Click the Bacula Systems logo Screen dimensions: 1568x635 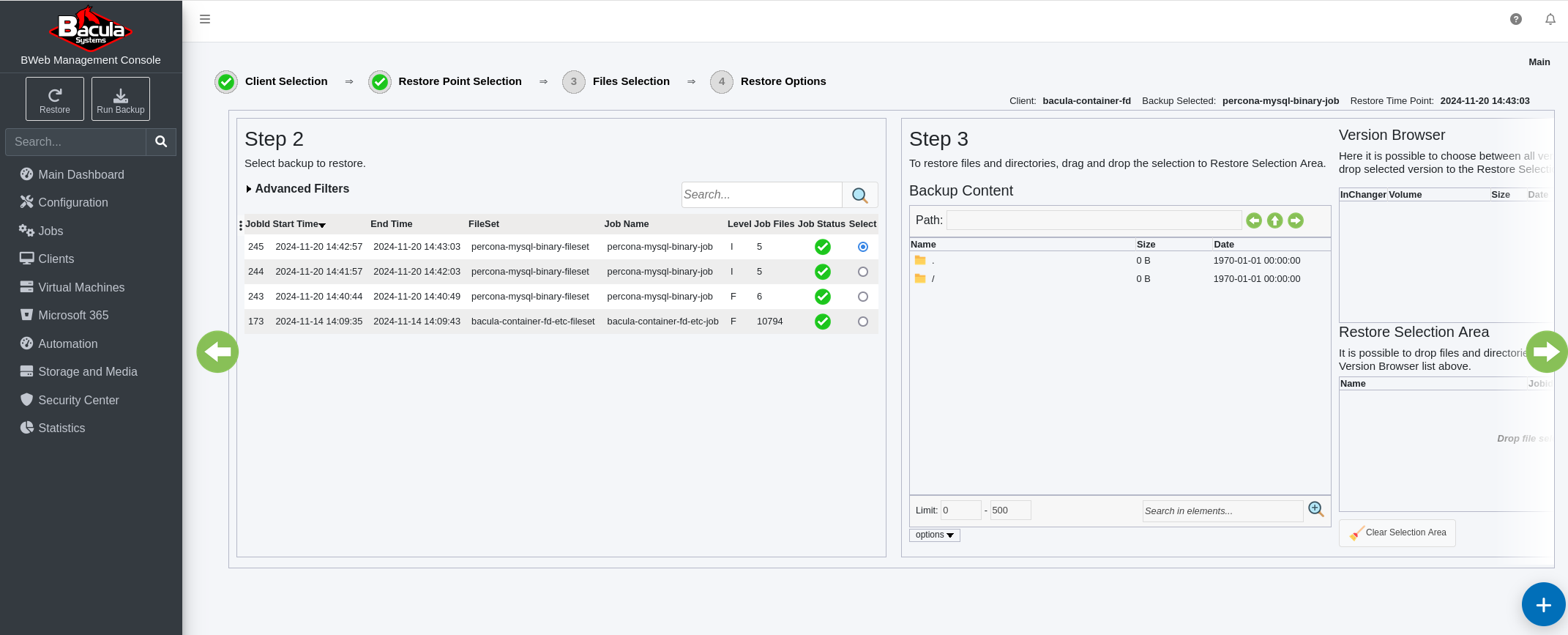click(91, 28)
